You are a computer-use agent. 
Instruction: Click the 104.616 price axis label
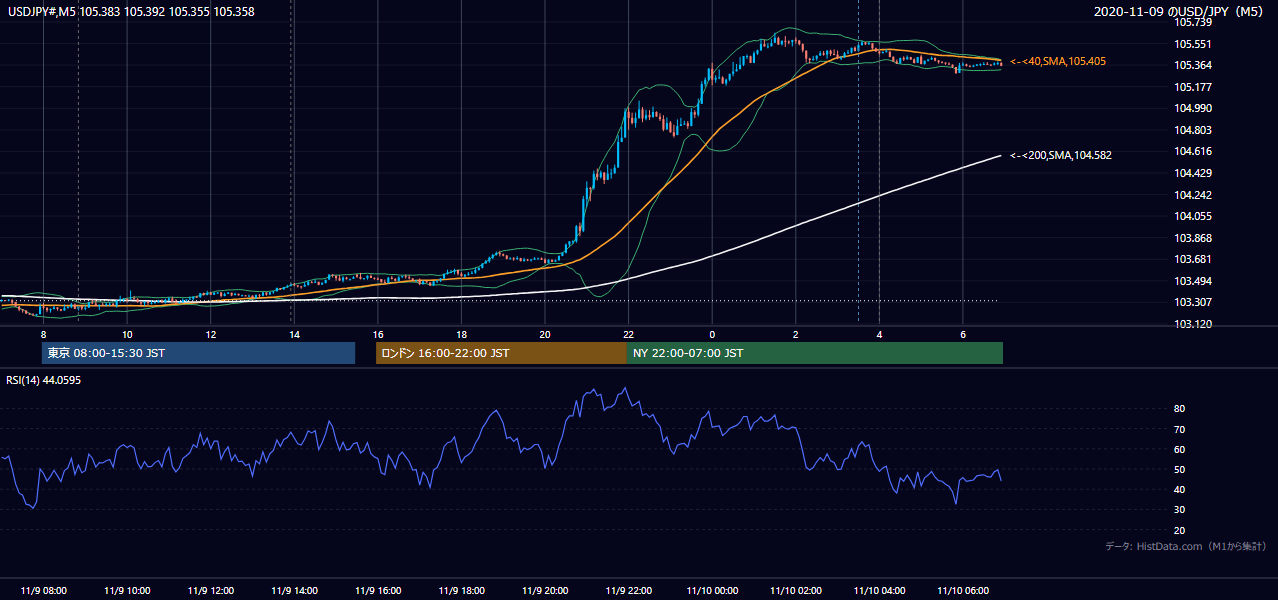tap(1193, 151)
